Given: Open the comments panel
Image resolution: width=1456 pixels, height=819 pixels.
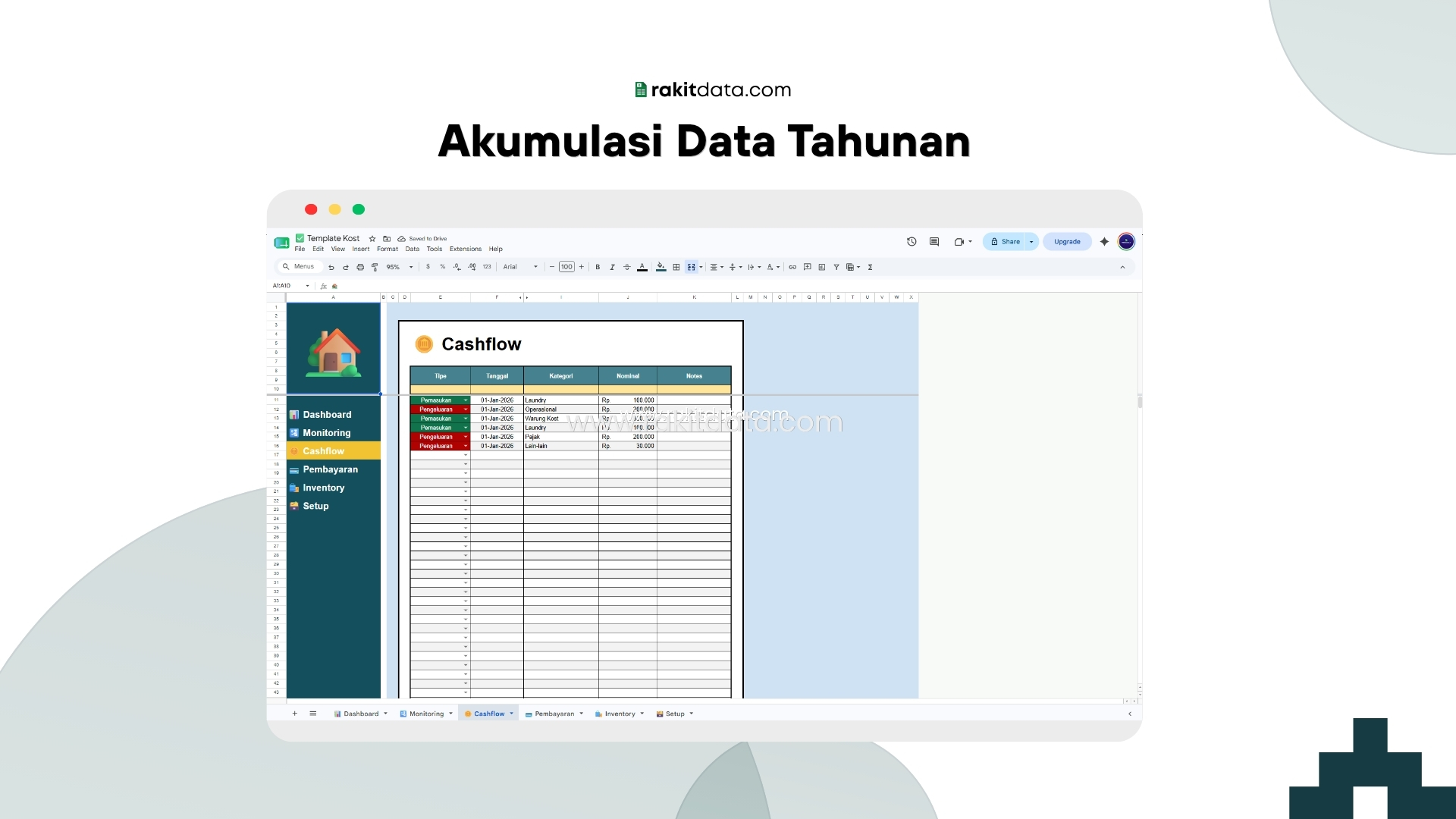Looking at the screenshot, I should click(x=934, y=242).
